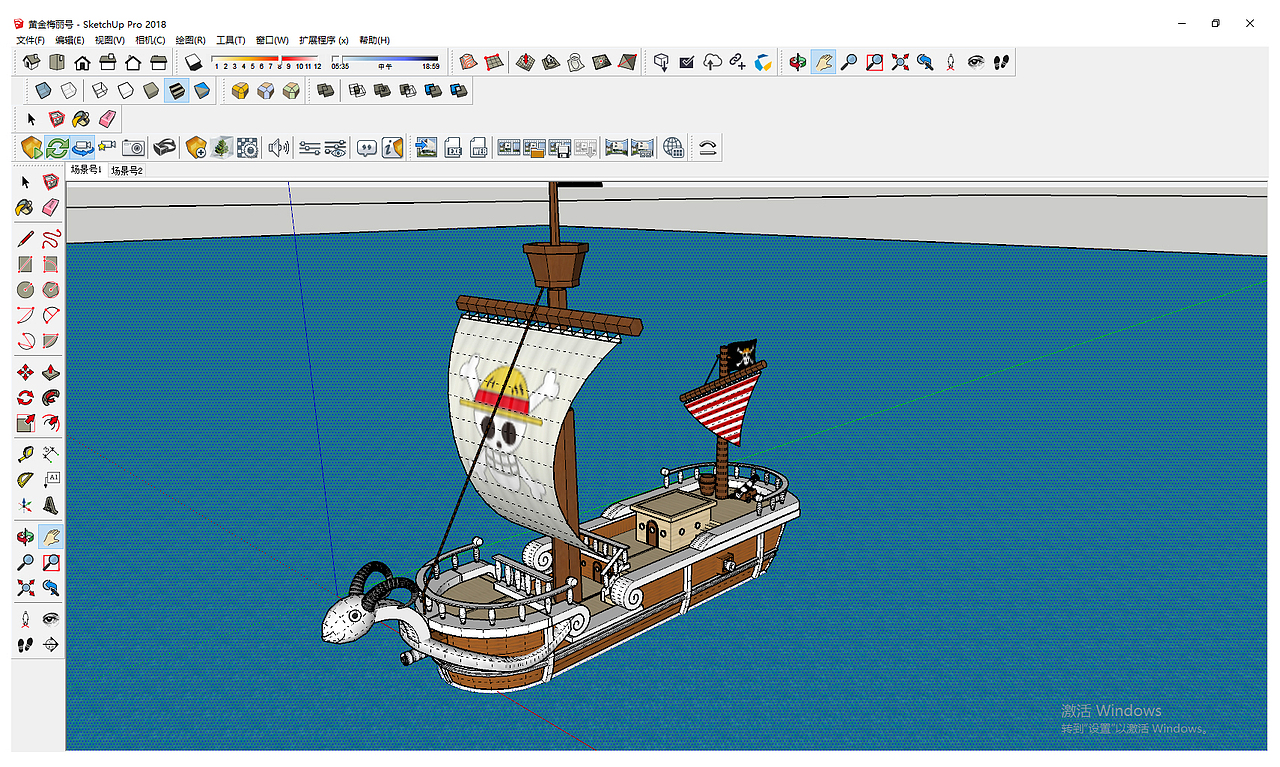Activate the Sandbox Smoove tool
Screen dimensions: 1280x767
coord(525,62)
